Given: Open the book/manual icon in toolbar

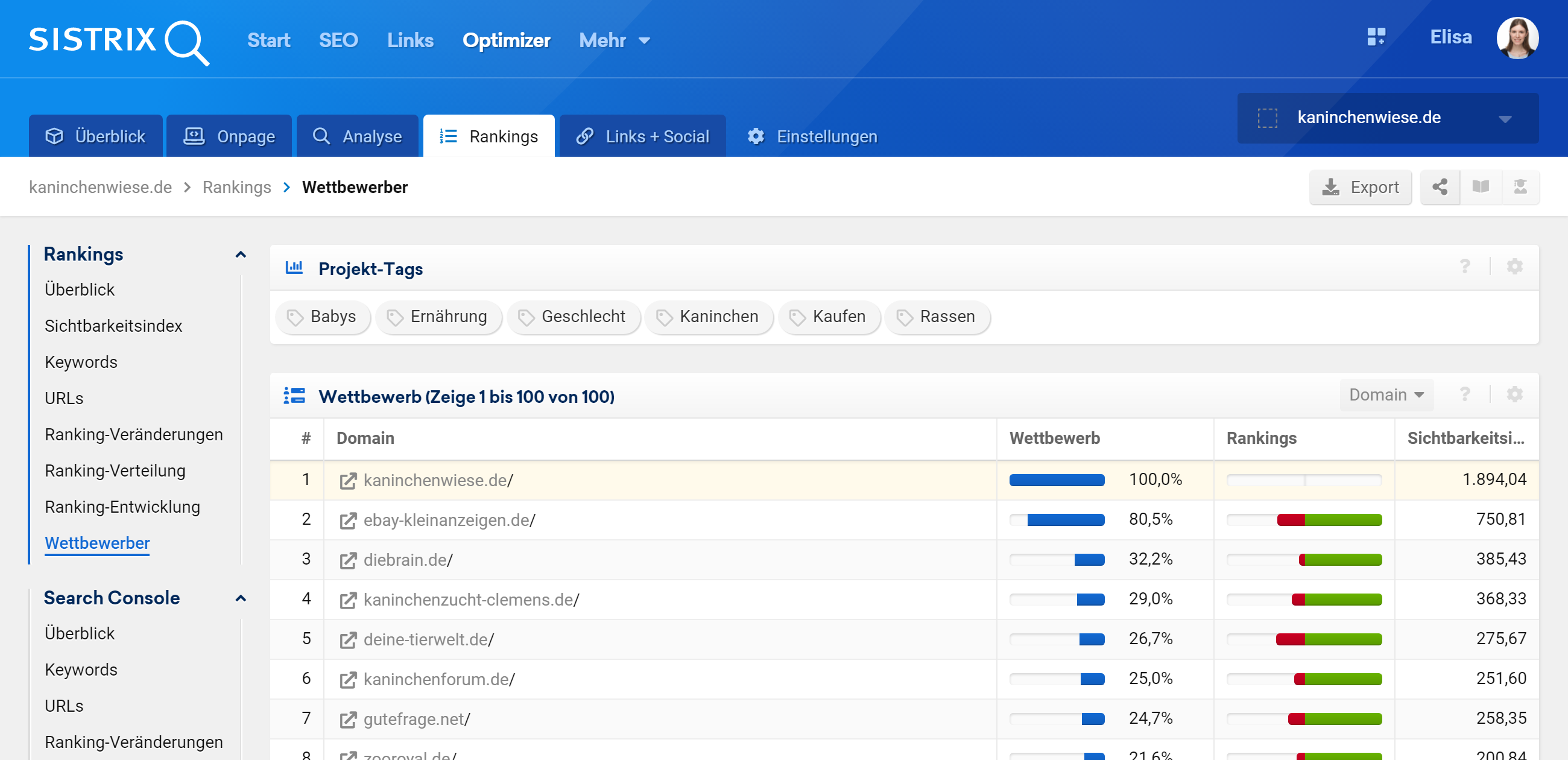Looking at the screenshot, I should (x=1481, y=187).
